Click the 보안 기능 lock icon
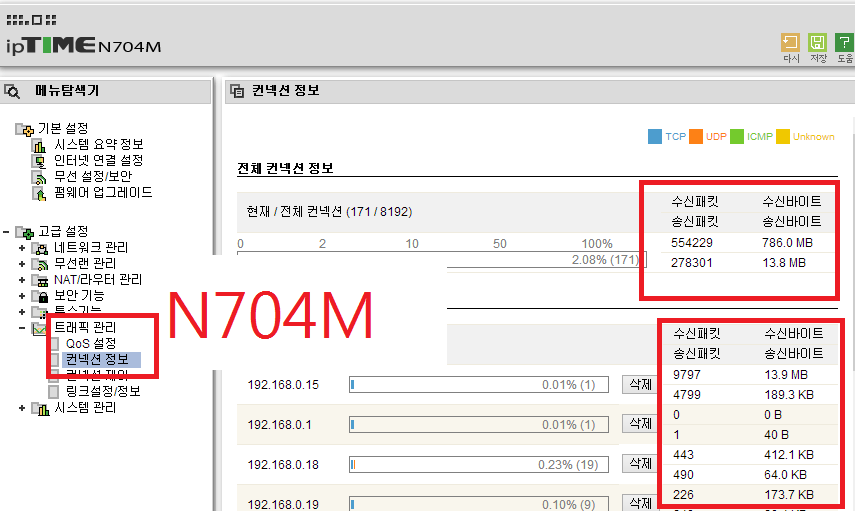Image resolution: width=855 pixels, height=511 pixels. (x=40, y=297)
